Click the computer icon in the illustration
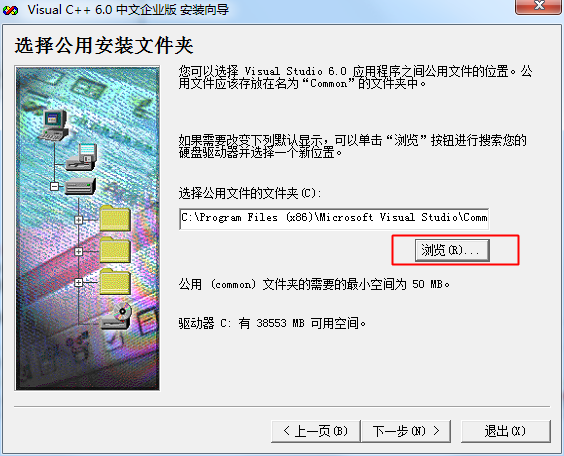 [54, 125]
